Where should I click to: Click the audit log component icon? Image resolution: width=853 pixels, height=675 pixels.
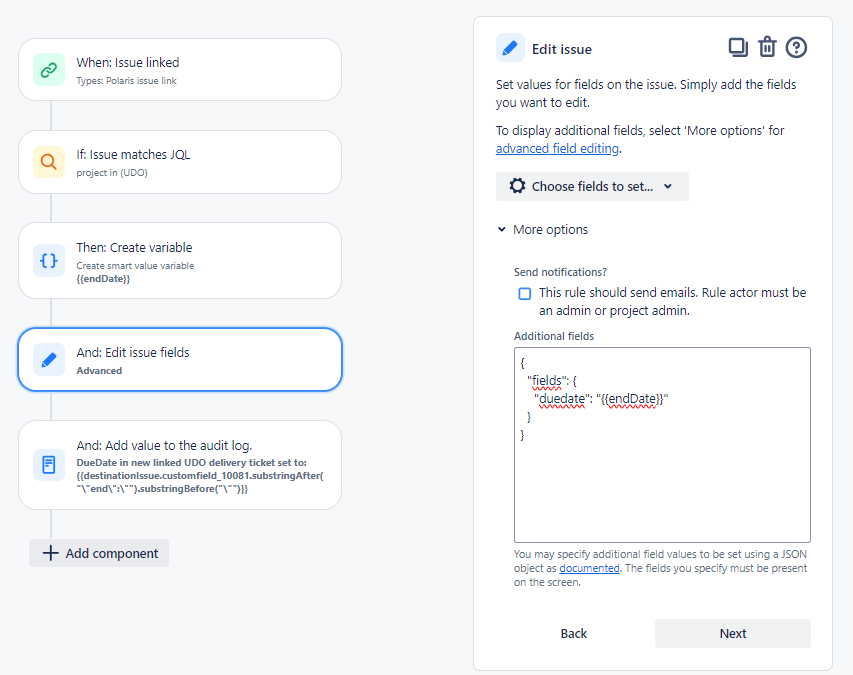[48, 464]
